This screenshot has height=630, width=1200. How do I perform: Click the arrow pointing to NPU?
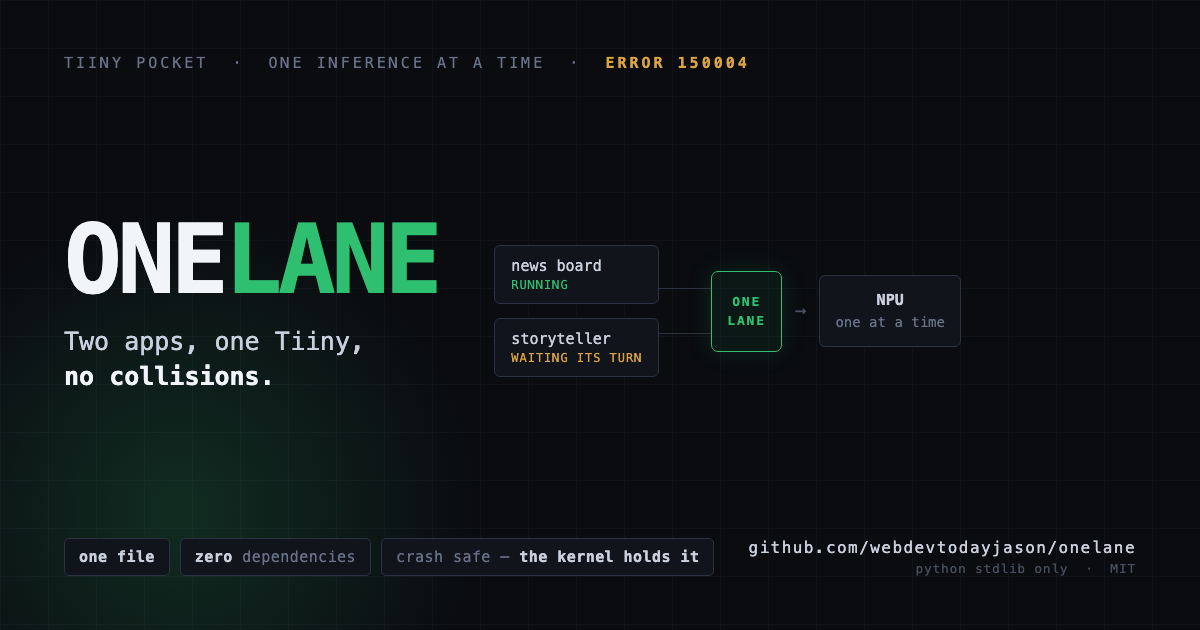[800, 311]
